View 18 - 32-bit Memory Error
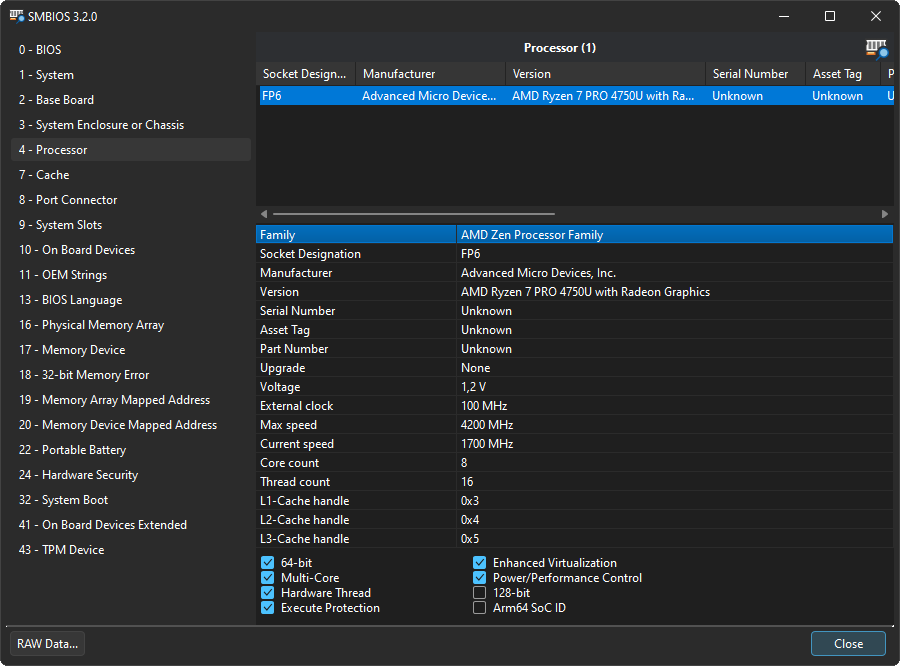The image size is (900, 666). click(x=131, y=374)
